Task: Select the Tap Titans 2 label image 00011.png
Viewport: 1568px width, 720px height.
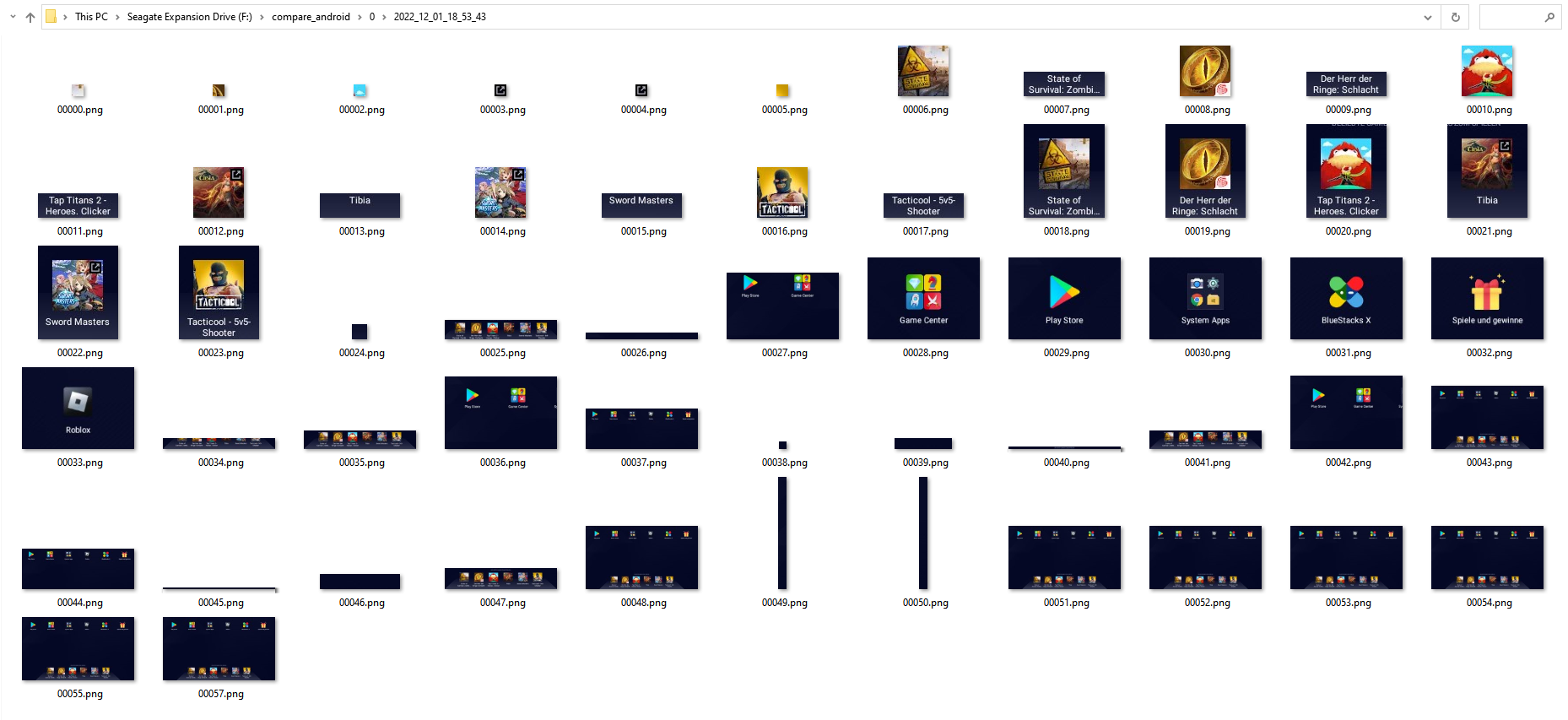Action: tap(78, 206)
